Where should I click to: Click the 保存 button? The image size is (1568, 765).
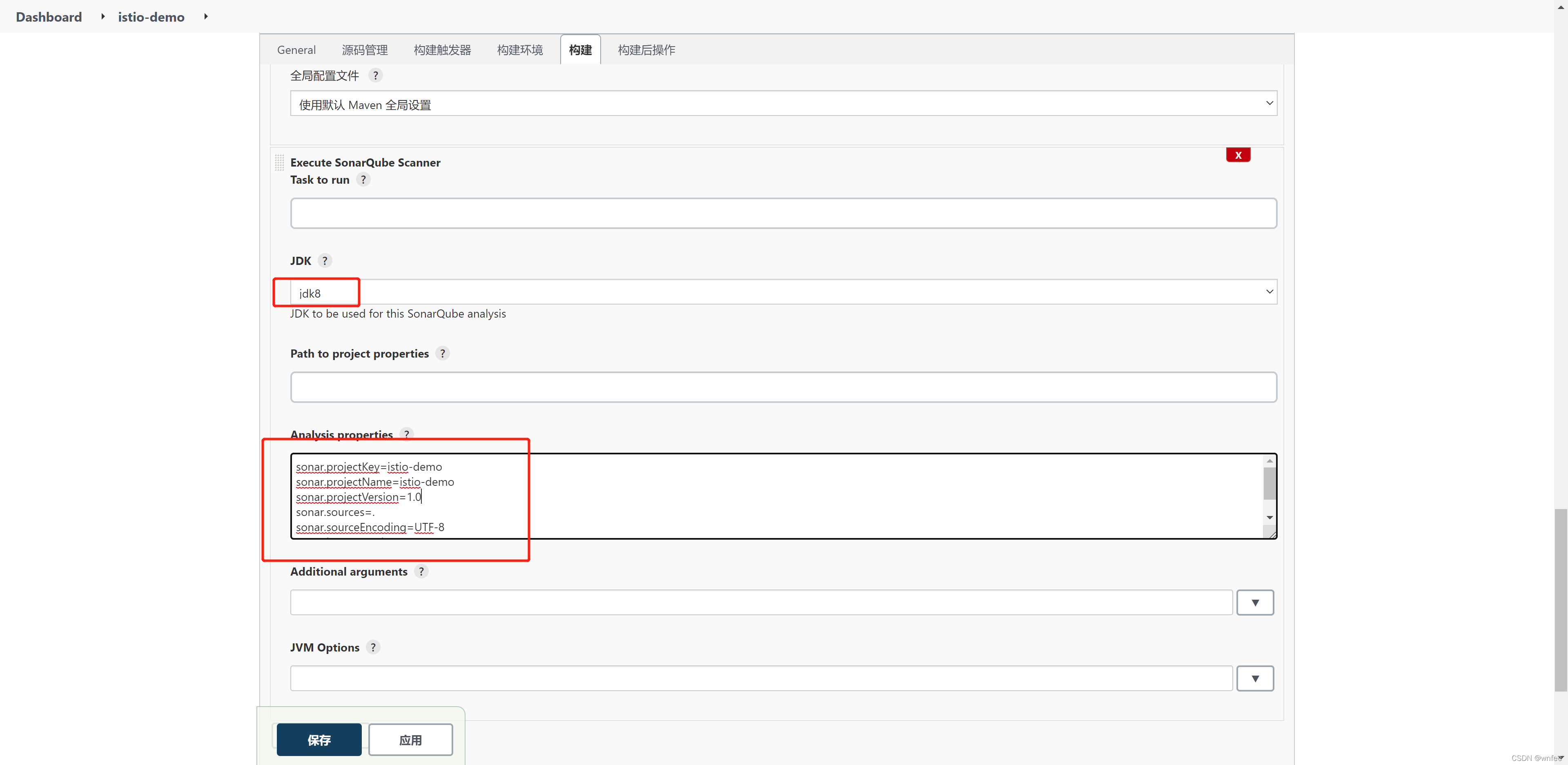click(x=319, y=739)
